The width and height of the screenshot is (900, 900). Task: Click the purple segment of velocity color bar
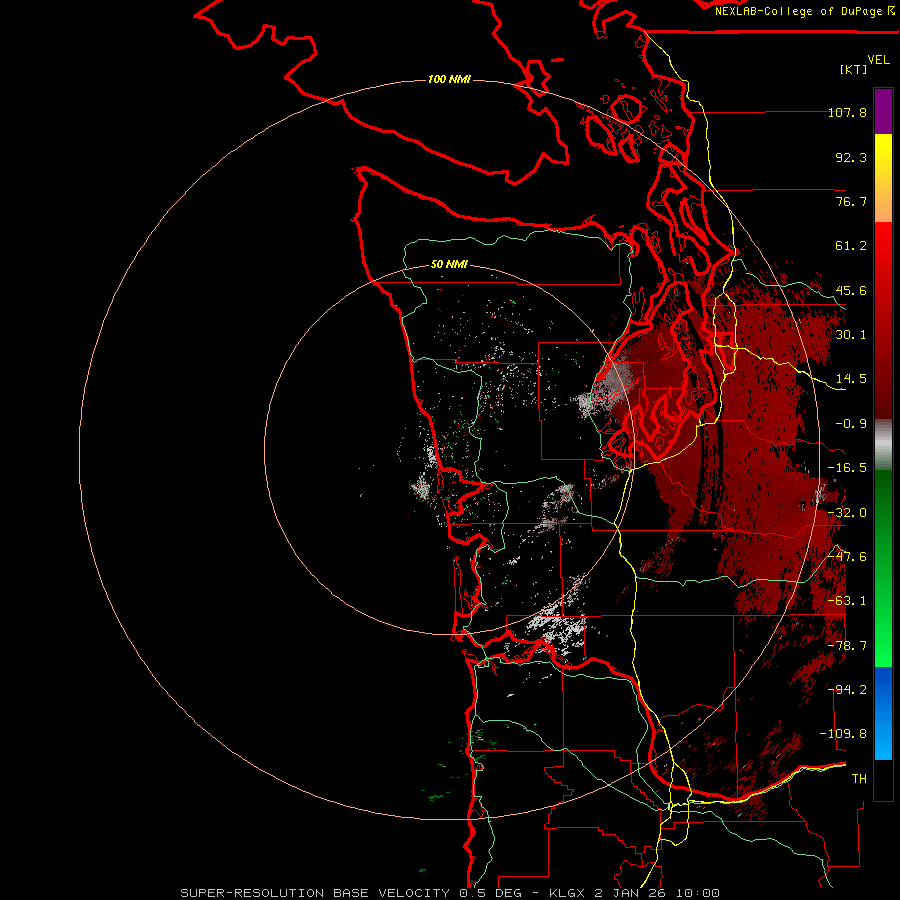point(883,112)
